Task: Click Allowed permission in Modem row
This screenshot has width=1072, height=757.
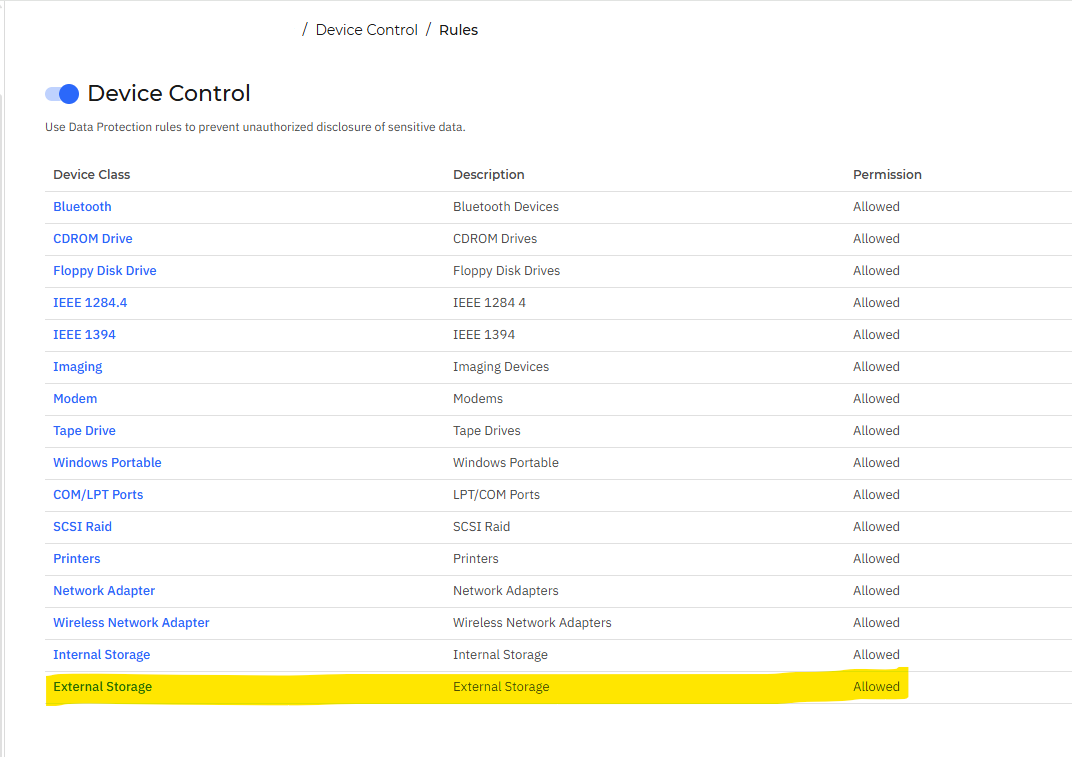Action: [876, 399]
